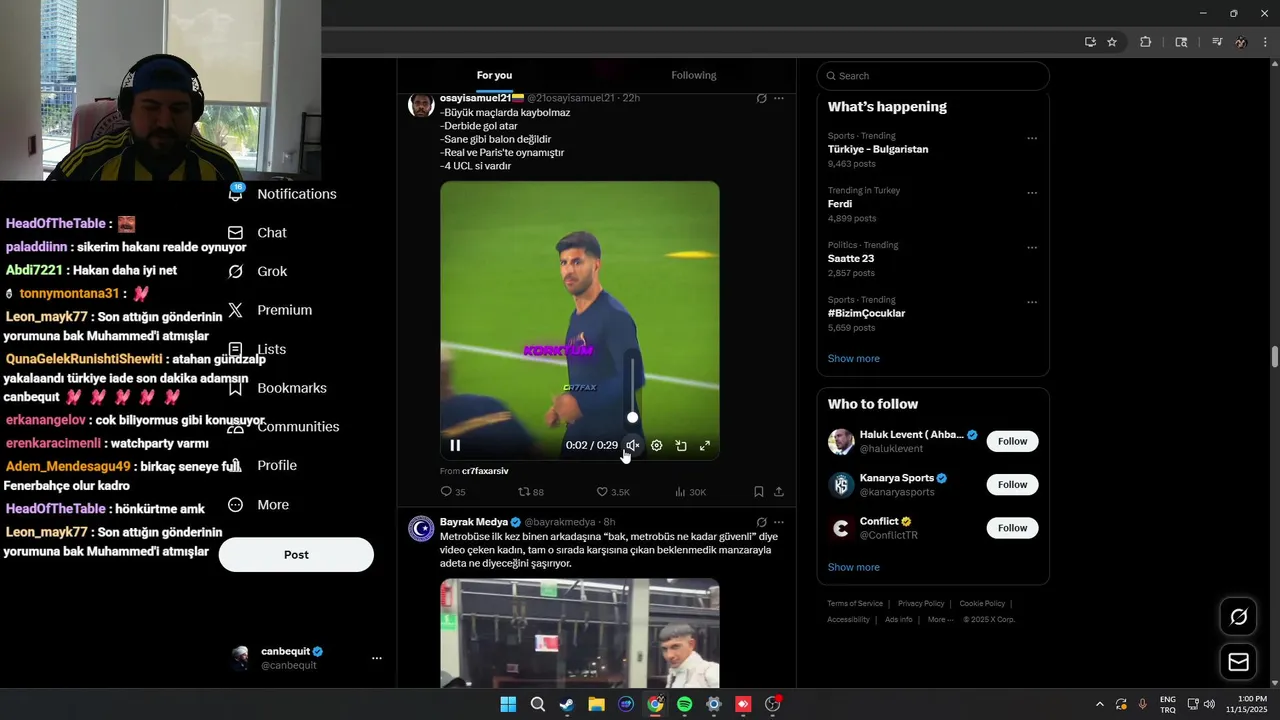This screenshot has width=1280, height=720.
Task: Open File Explorer from taskbar
Action: click(596, 704)
